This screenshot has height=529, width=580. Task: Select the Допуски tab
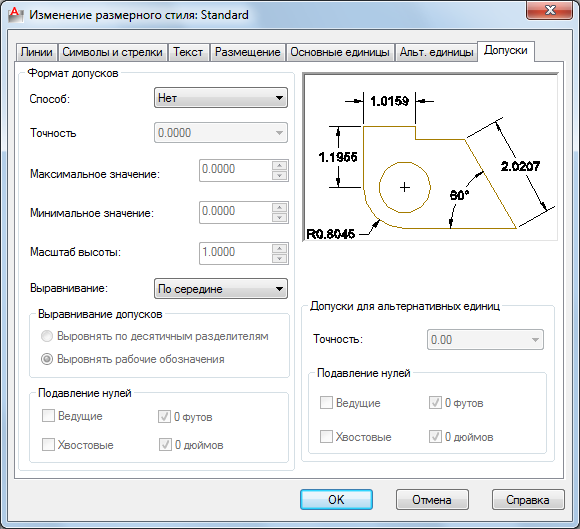click(x=506, y=51)
